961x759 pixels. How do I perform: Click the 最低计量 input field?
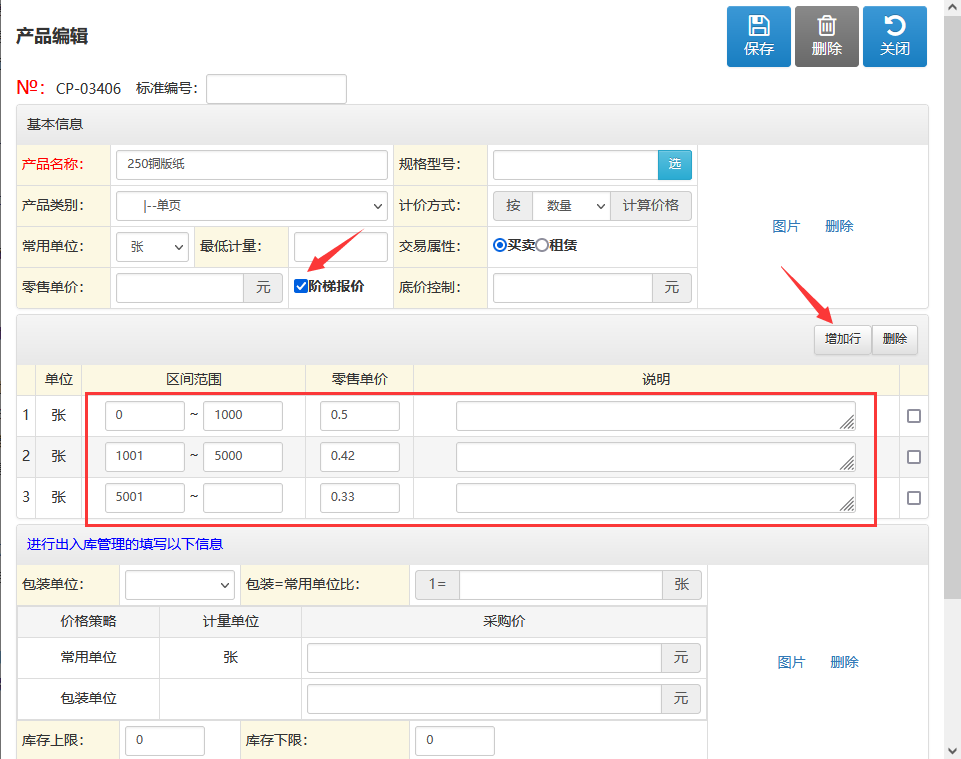pos(341,247)
